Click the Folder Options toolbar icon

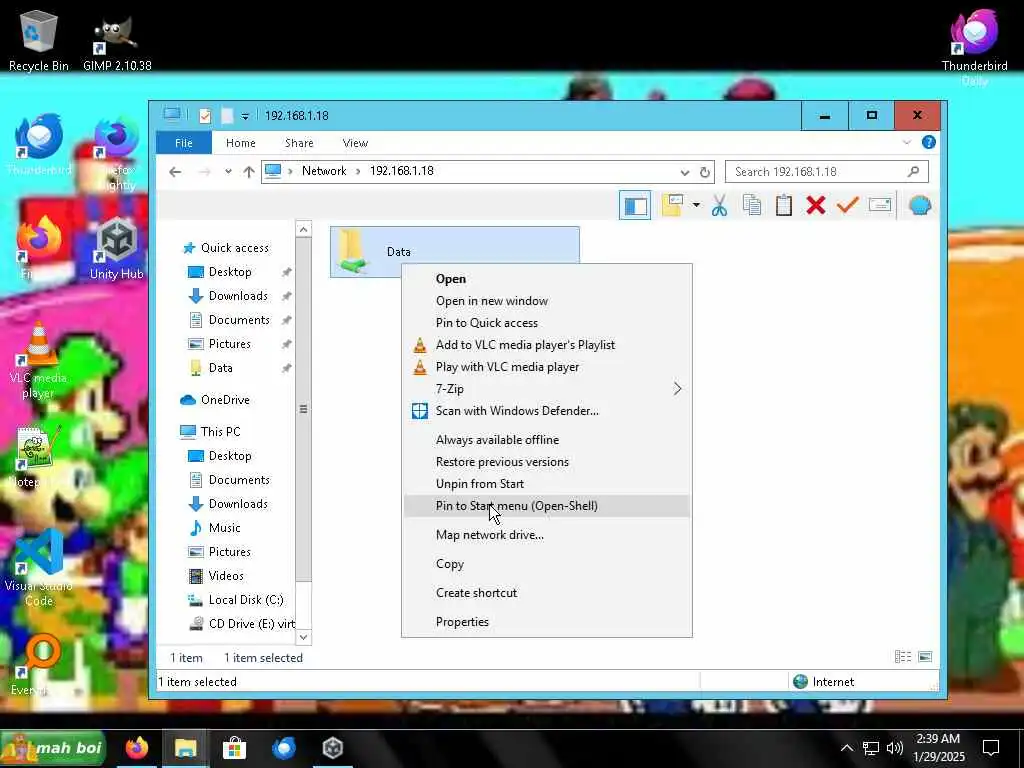[x=672, y=206]
